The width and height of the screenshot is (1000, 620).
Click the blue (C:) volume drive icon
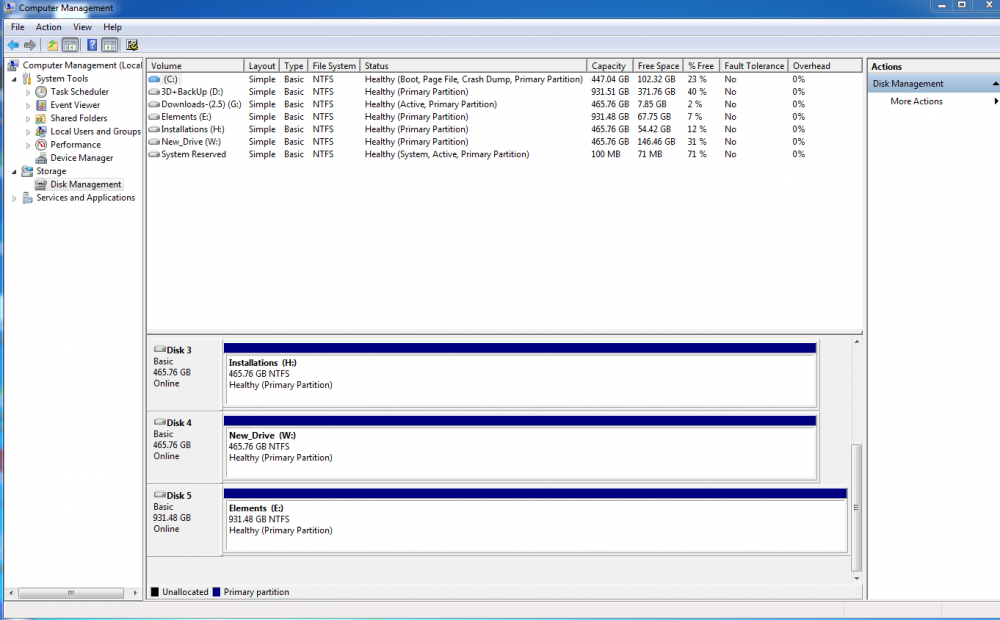[x=154, y=80]
